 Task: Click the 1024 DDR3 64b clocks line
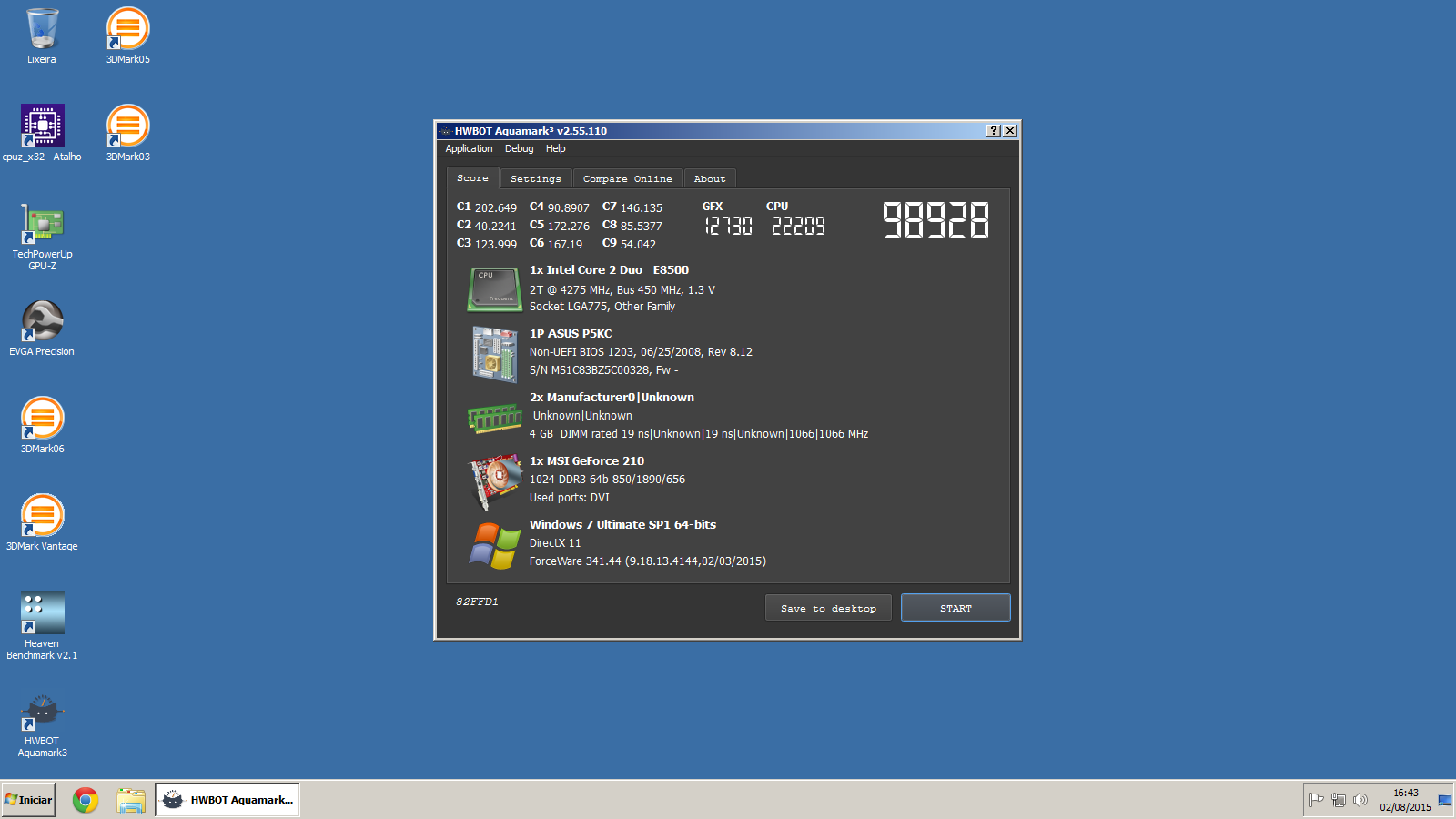coord(607,479)
